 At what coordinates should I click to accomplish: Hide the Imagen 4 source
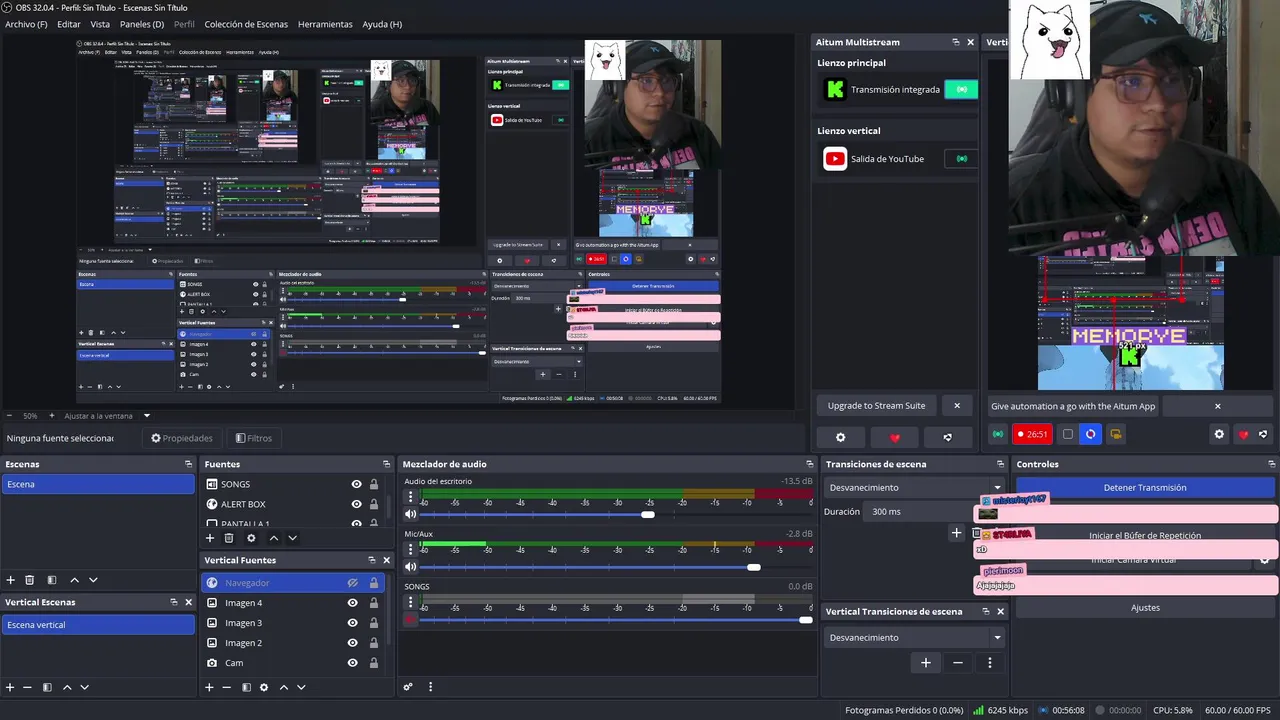coord(353,603)
